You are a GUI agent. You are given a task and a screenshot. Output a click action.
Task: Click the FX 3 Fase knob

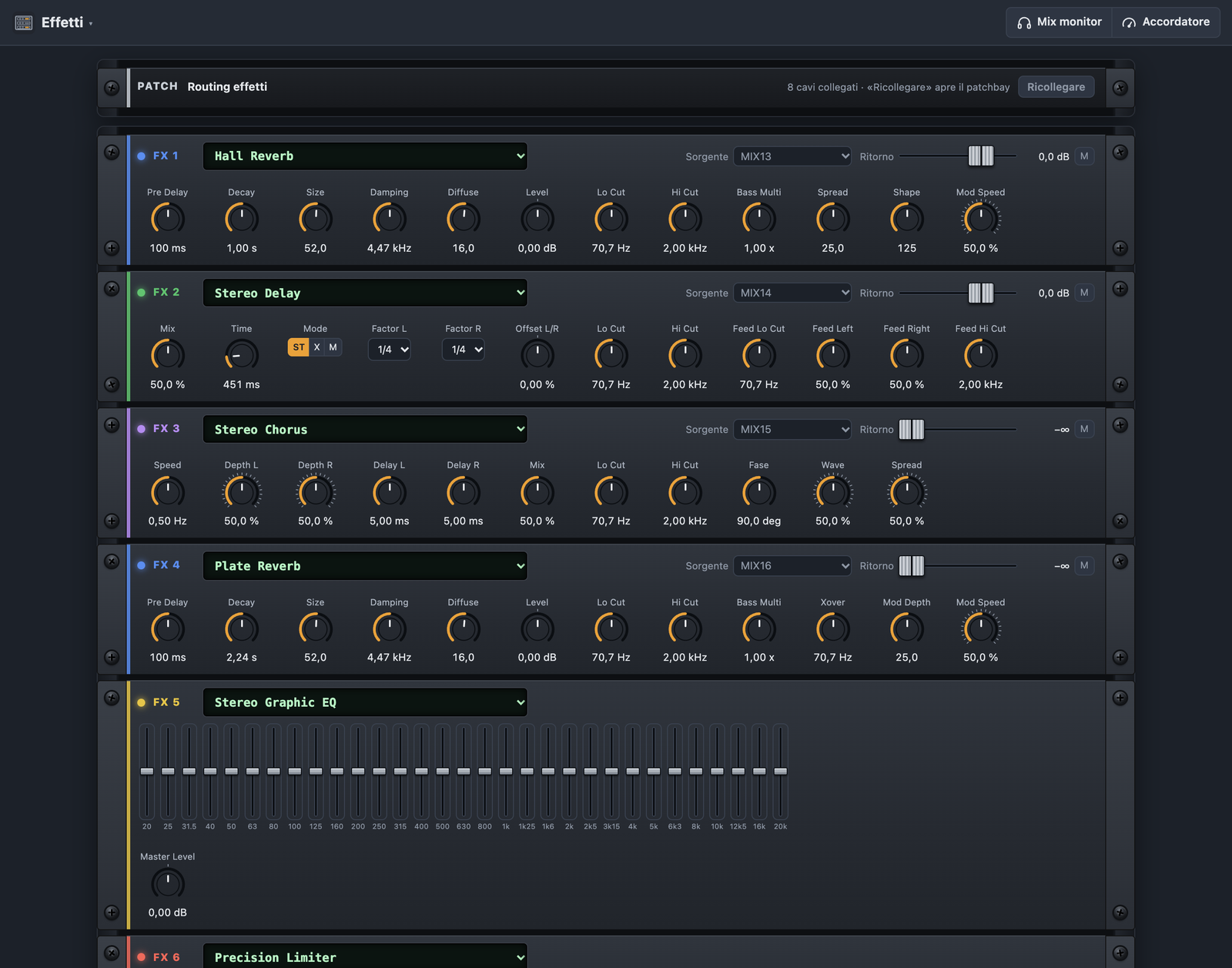tap(759, 491)
